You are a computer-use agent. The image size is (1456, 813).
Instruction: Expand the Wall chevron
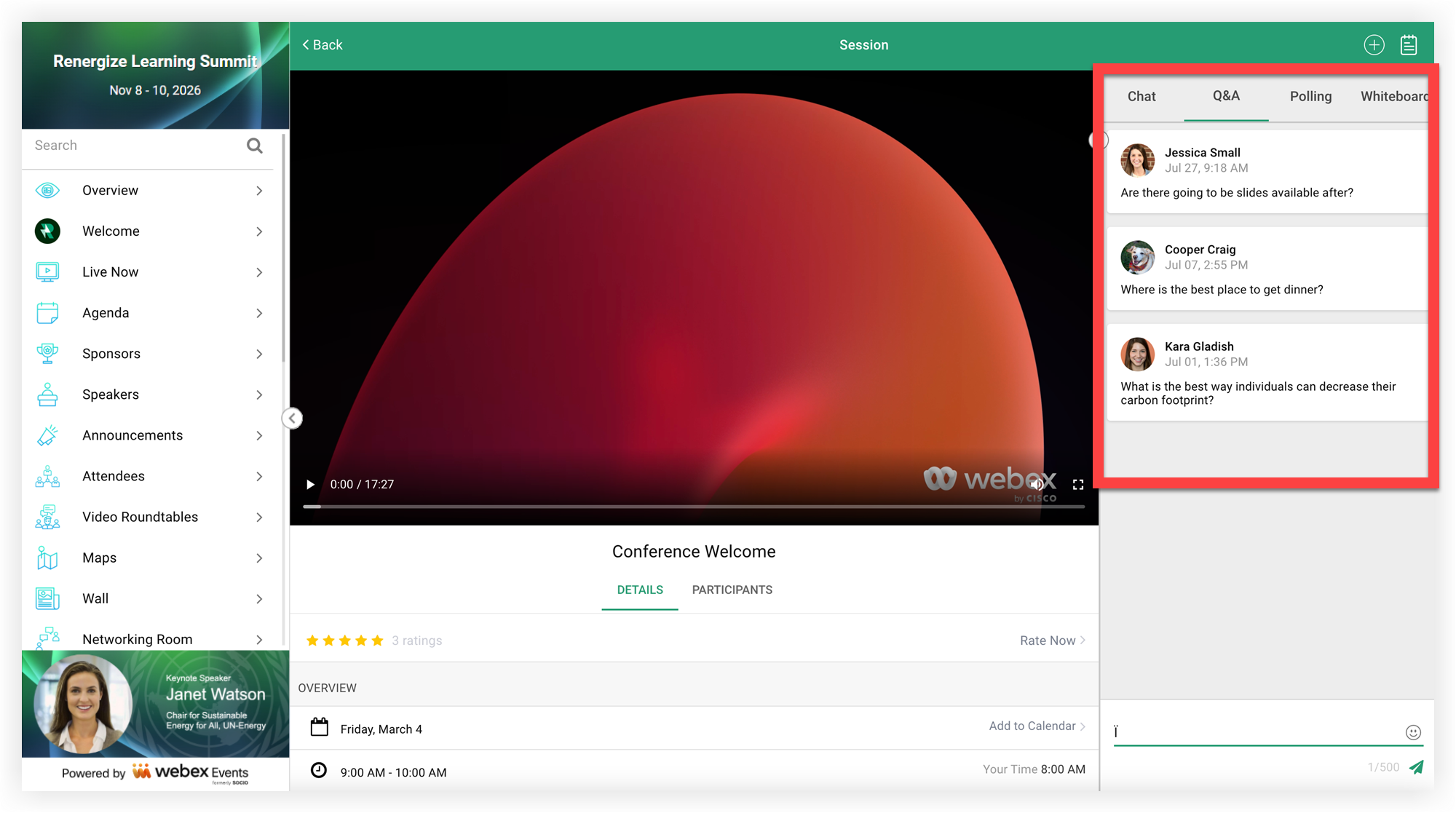259,598
